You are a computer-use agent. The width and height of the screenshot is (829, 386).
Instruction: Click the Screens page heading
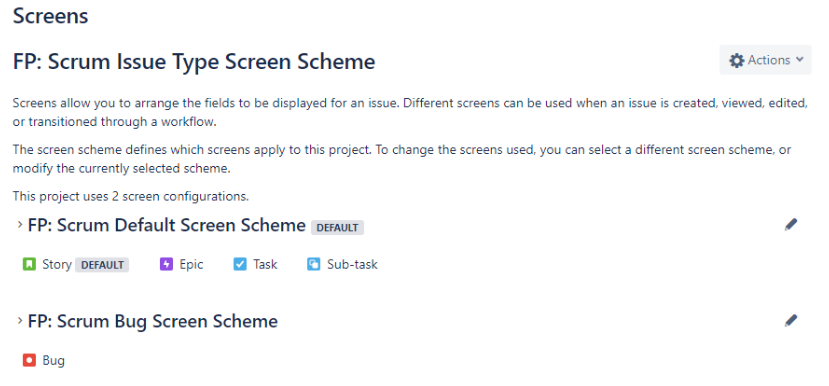(50, 16)
